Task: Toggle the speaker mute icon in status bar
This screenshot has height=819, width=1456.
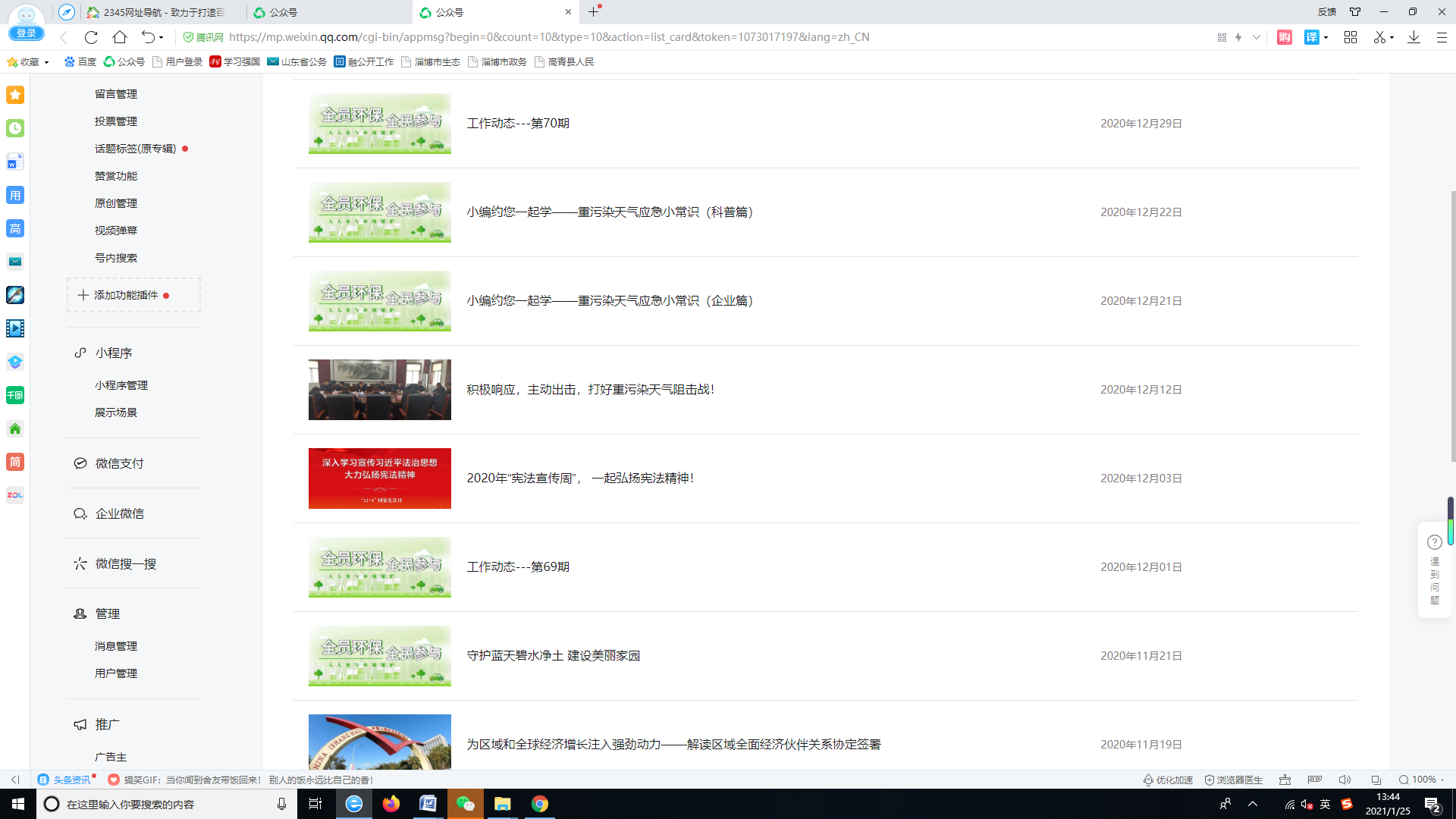Action: click(x=1345, y=780)
